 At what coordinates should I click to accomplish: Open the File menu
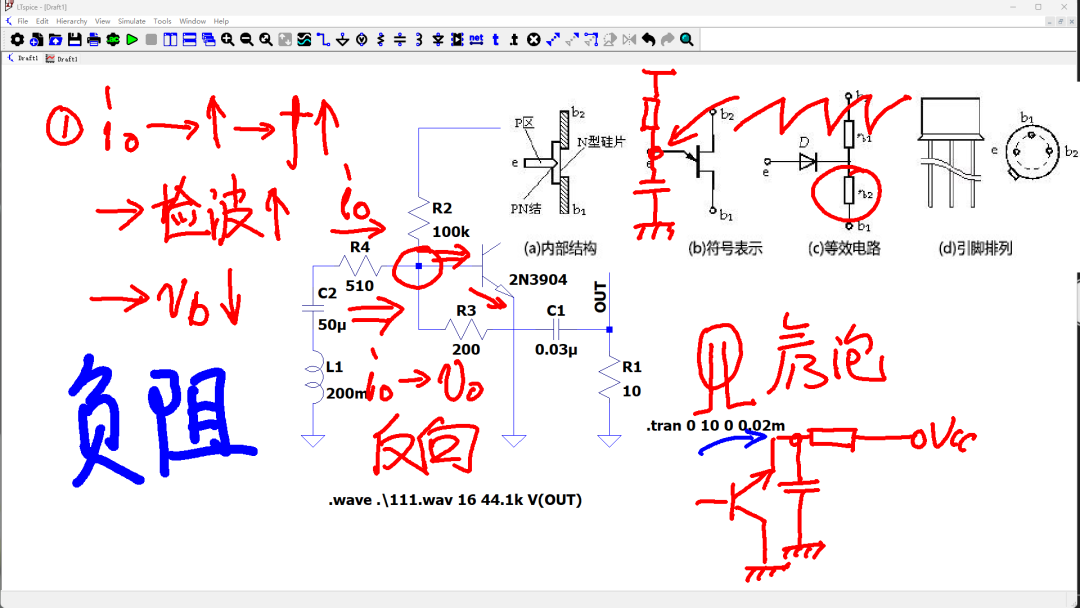tap(23, 21)
